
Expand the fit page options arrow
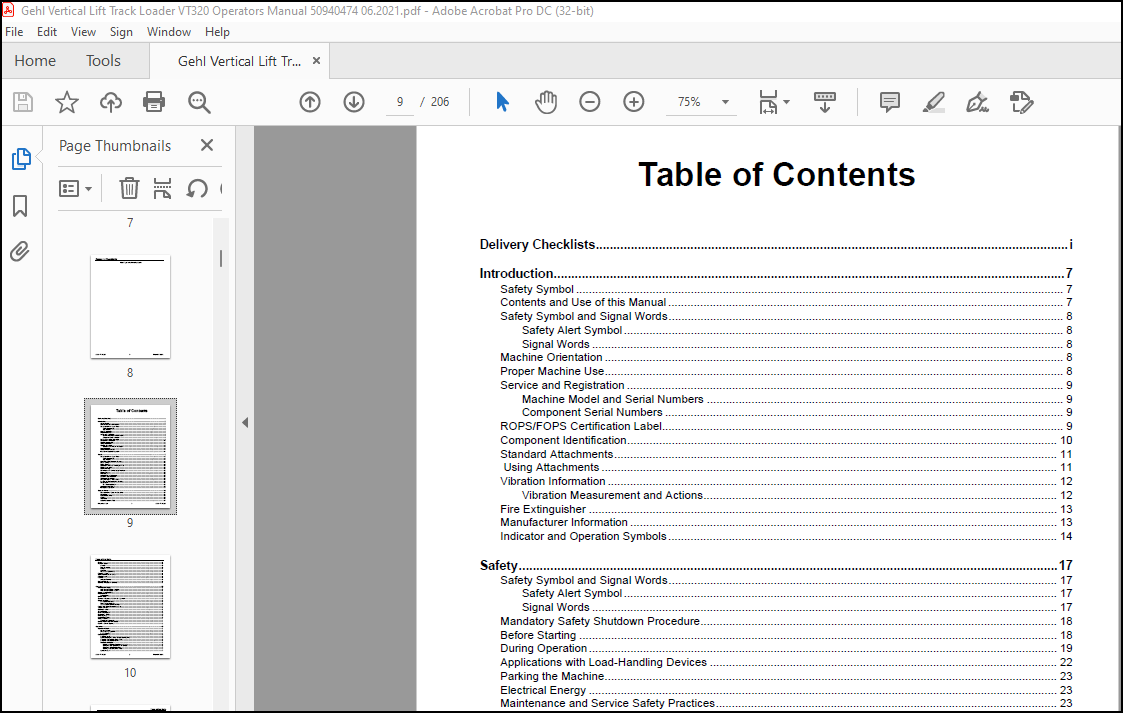[786, 102]
